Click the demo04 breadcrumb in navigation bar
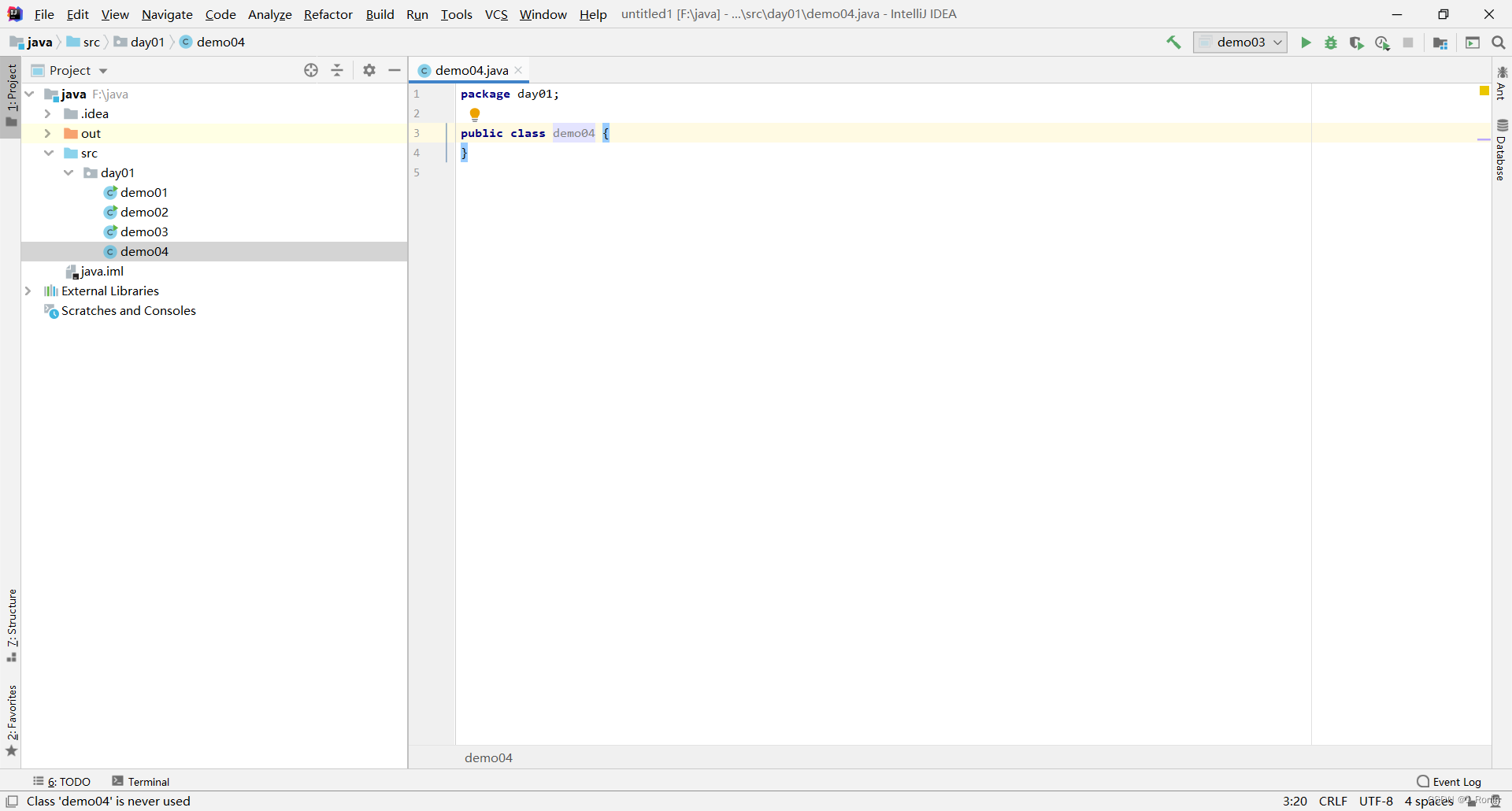 click(213, 42)
